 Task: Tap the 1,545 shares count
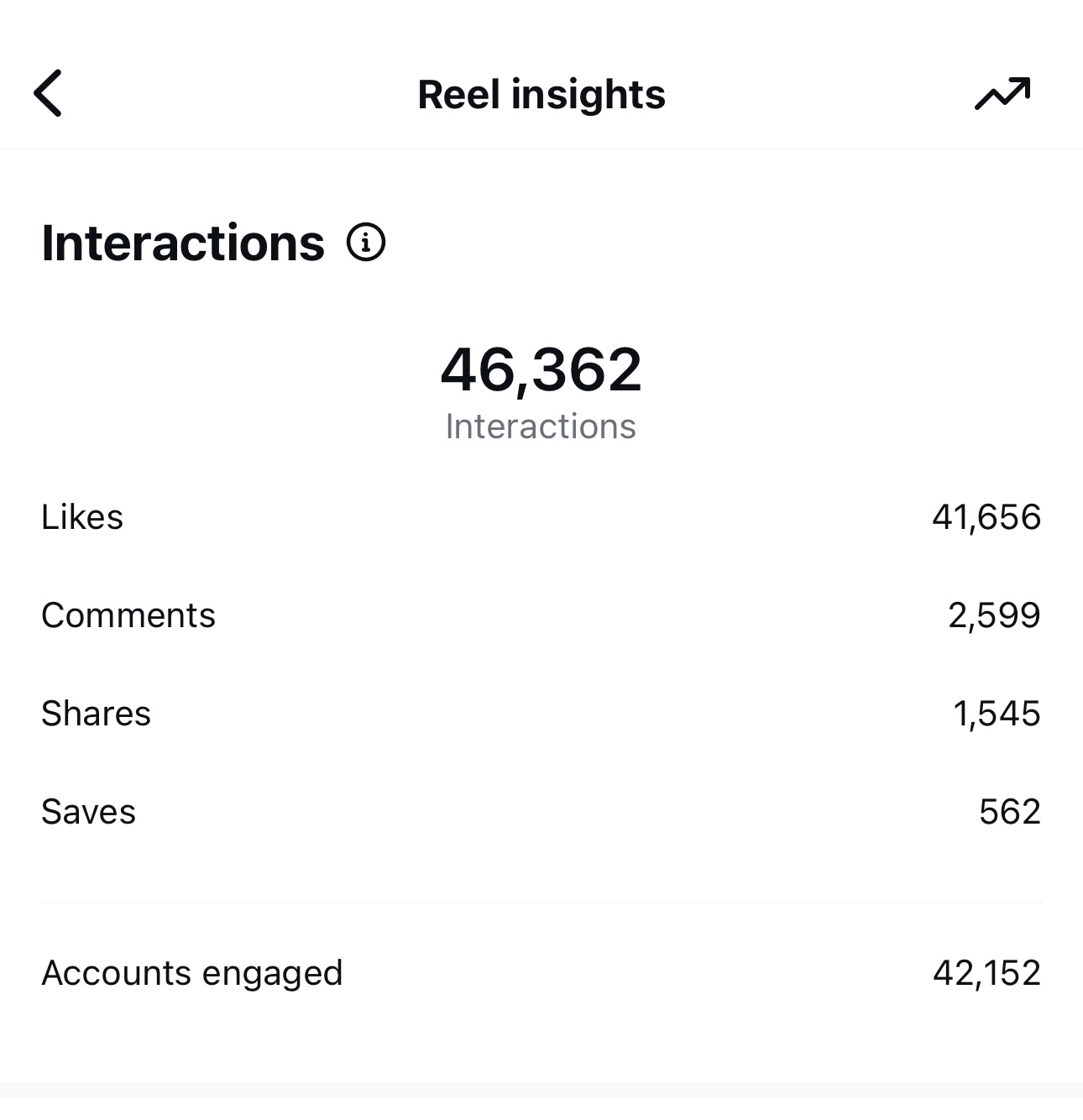click(x=997, y=714)
